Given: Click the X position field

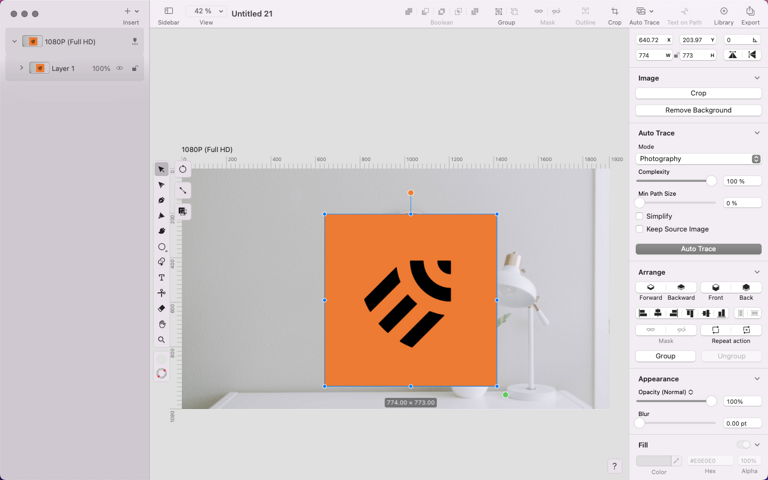Looking at the screenshot, I should tap(654, 40).
